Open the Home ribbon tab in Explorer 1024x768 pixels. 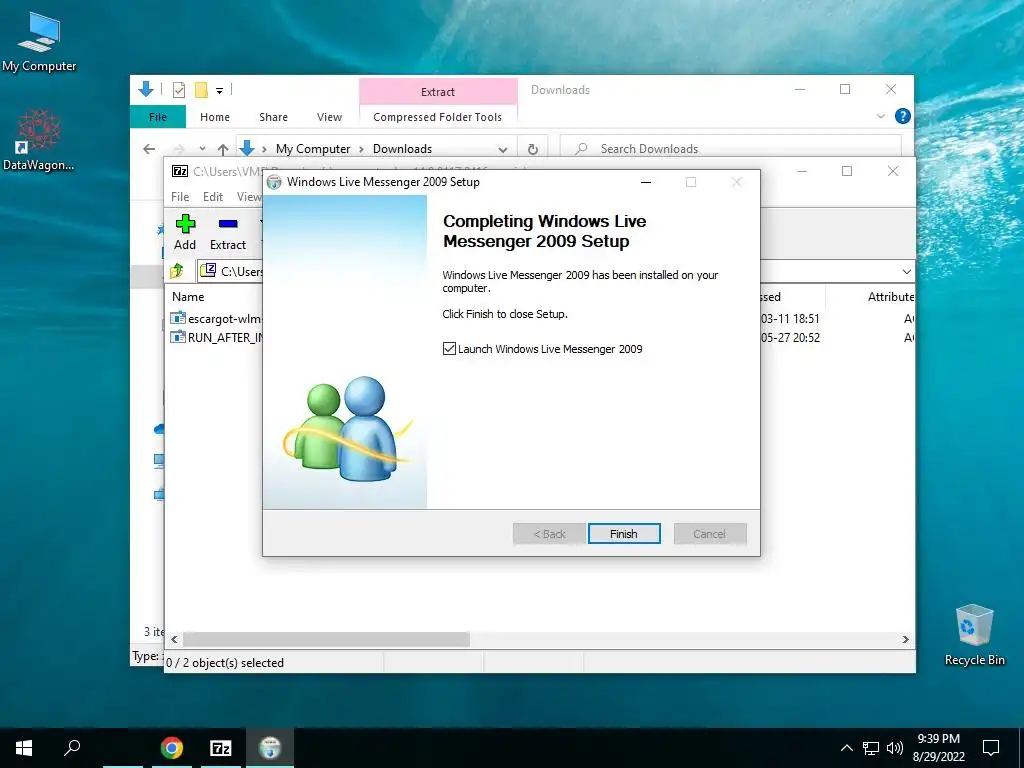(x=215, y=117)
